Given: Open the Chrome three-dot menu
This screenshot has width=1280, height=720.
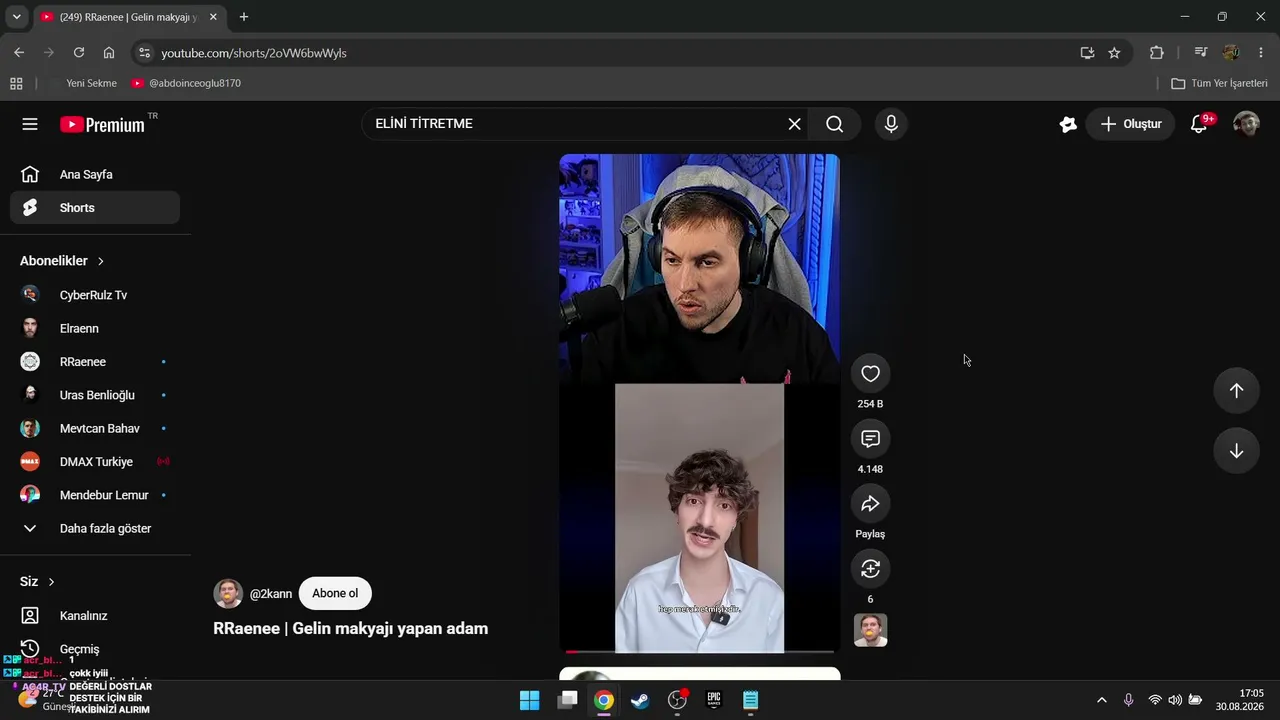Looking at the screenshot, I should click(1261, 53).
